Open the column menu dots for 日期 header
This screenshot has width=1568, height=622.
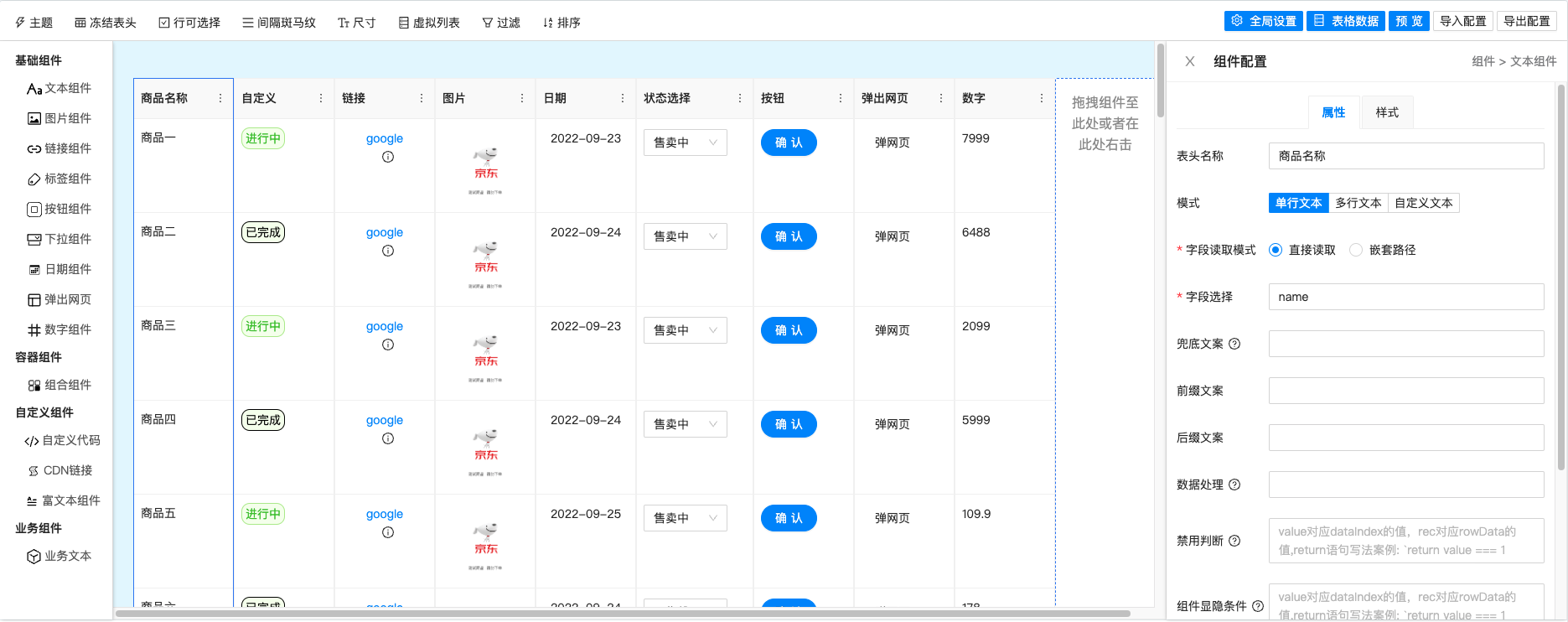point(623,98)
